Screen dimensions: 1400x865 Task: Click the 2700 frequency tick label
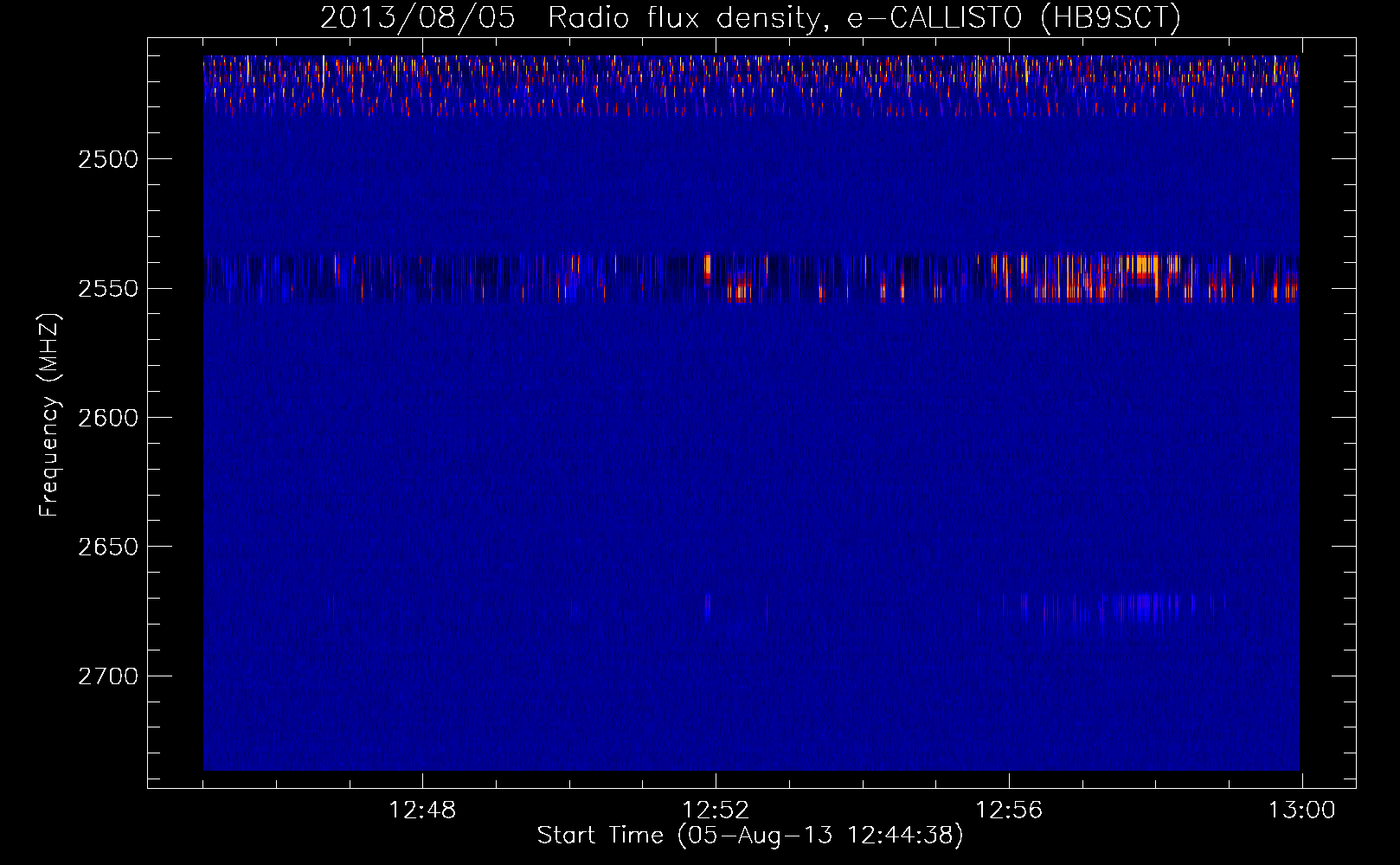108,676
